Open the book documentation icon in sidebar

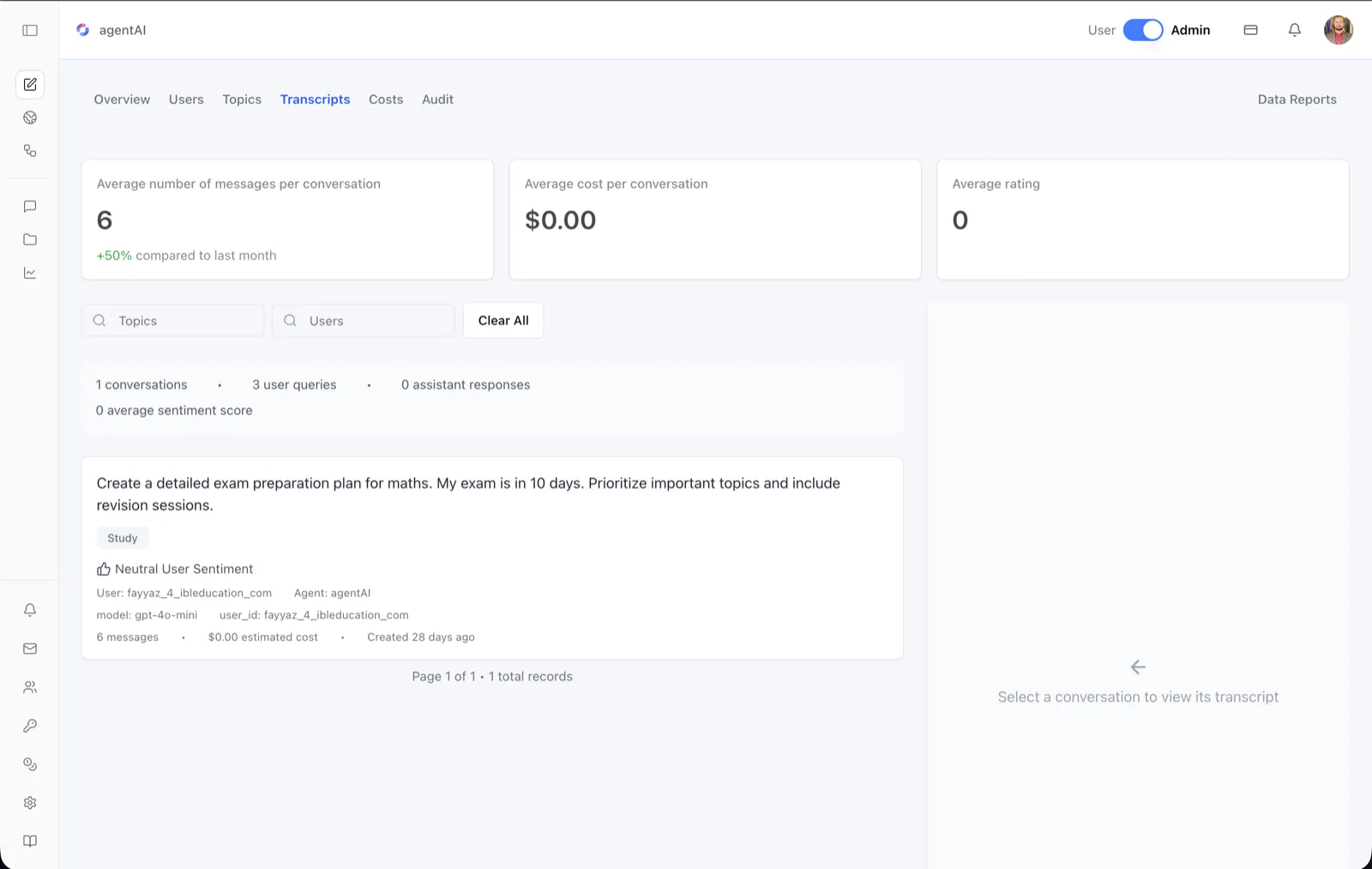point(30,842)
